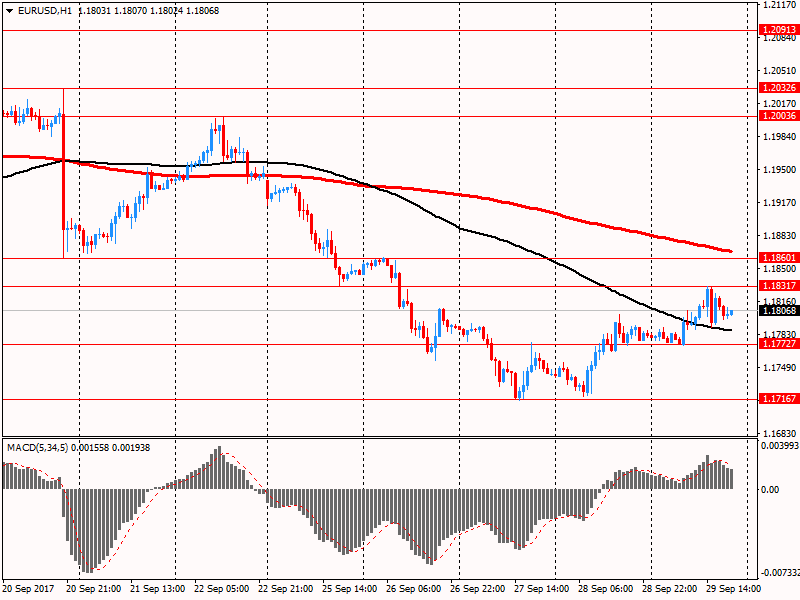This screenshot has width=800, height=600.
Task: Click the 26 Sep 22:00 time label
Action: pos(478,589)
